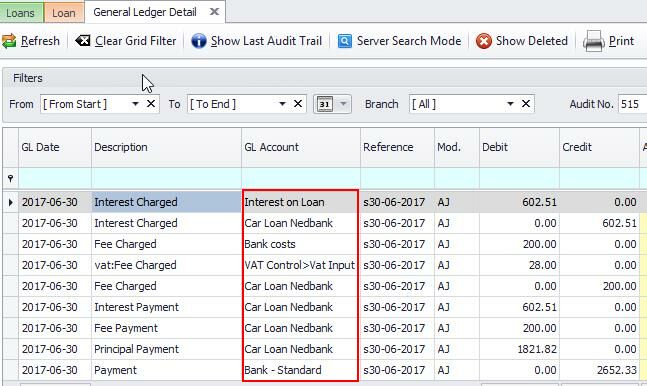Click Show Deleted text
Screen dimensions: 647x386
click(x=532, y=41)
